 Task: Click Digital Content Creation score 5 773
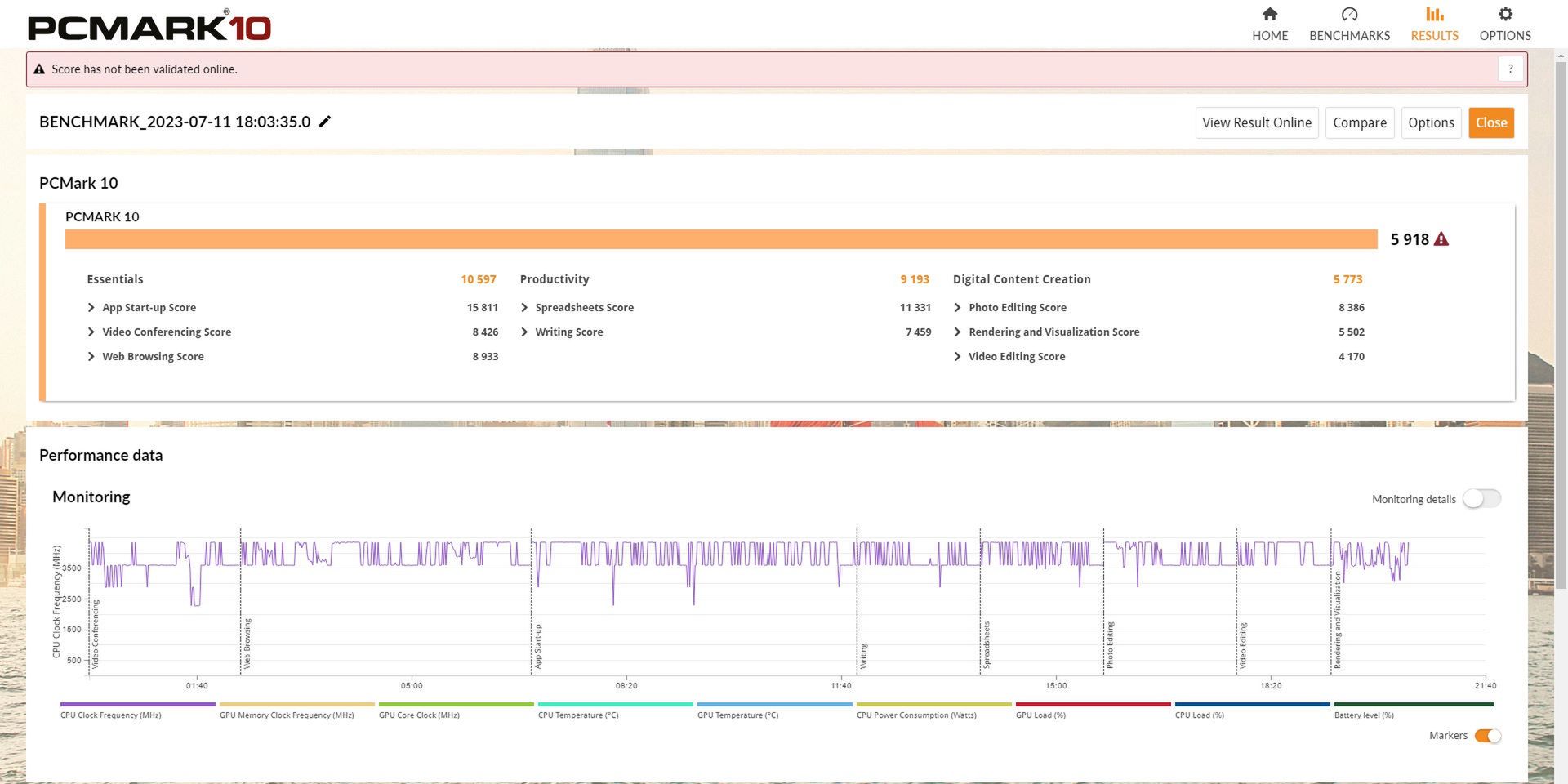click(x=1348, y=279)
